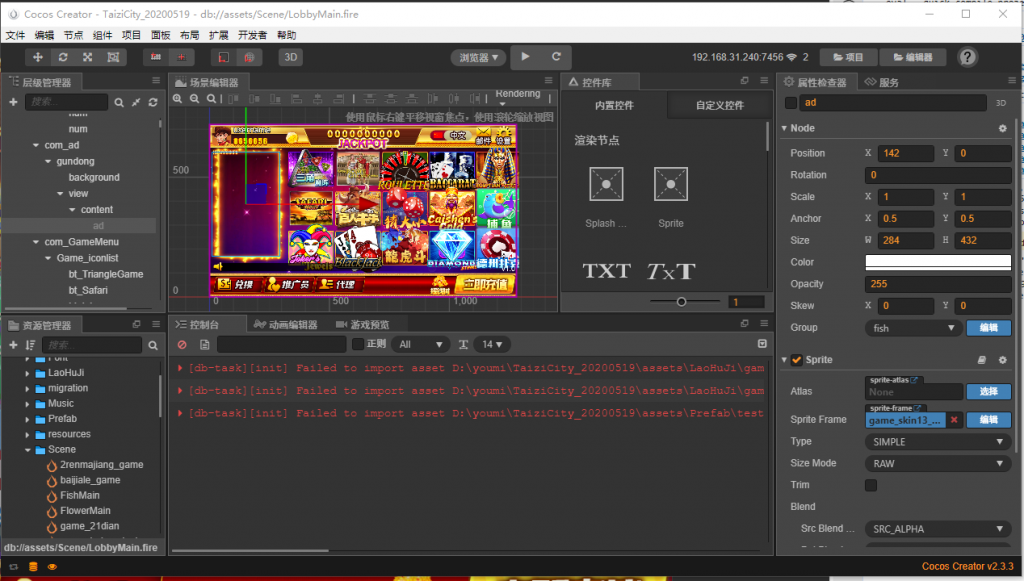Add new asset with plus icon
The width and height of the screenshot is (1024, 581).
13,345
